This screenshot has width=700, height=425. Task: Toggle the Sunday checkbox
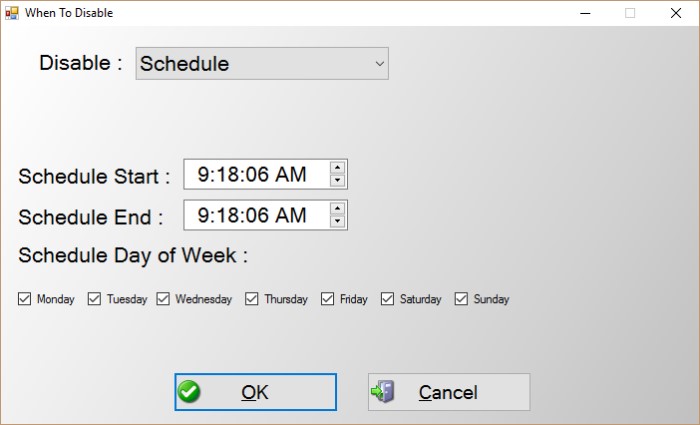tap(462, 298)
